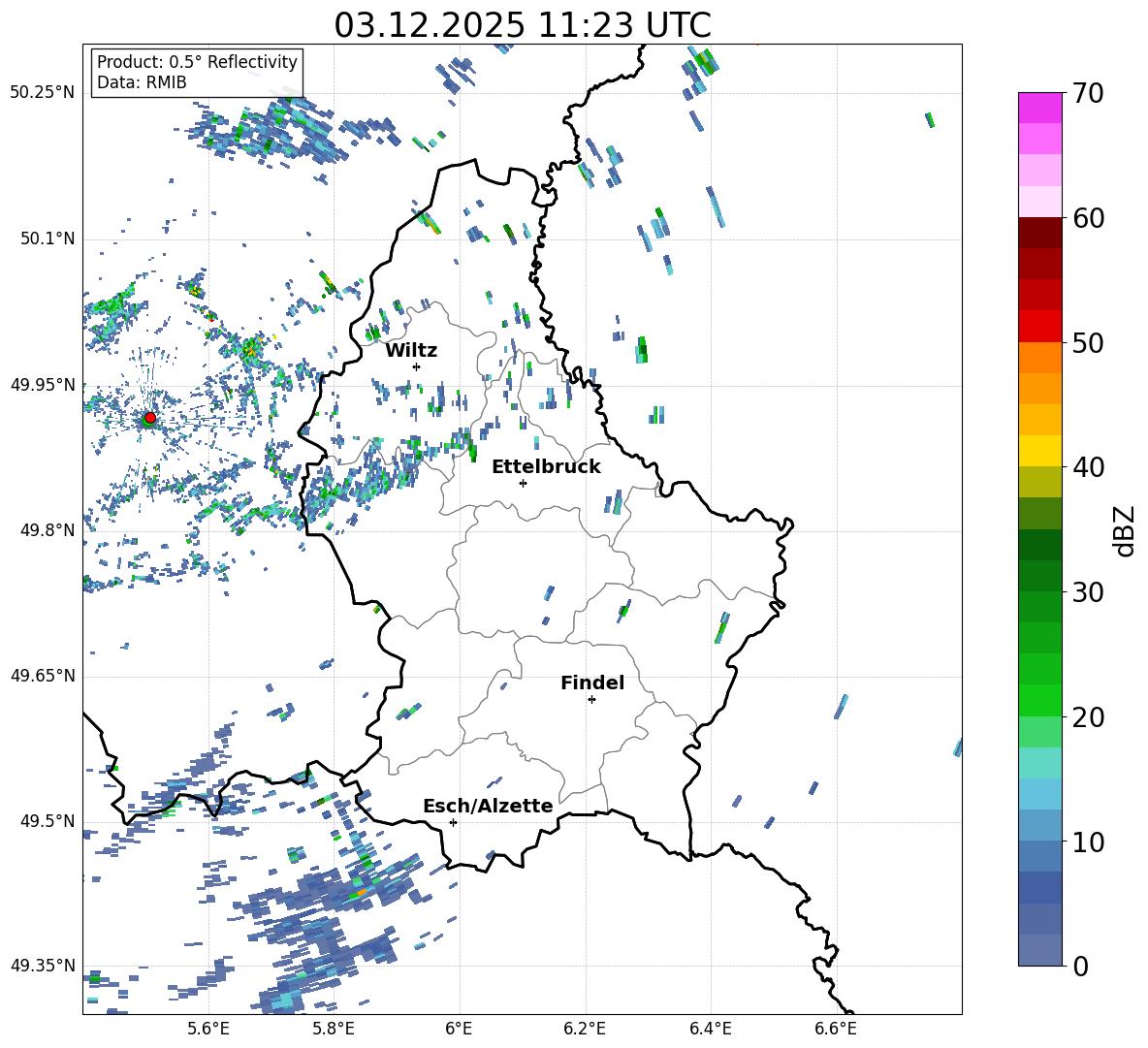Select the Findel town label
1148x1048 pixels.
click(591, 683)
